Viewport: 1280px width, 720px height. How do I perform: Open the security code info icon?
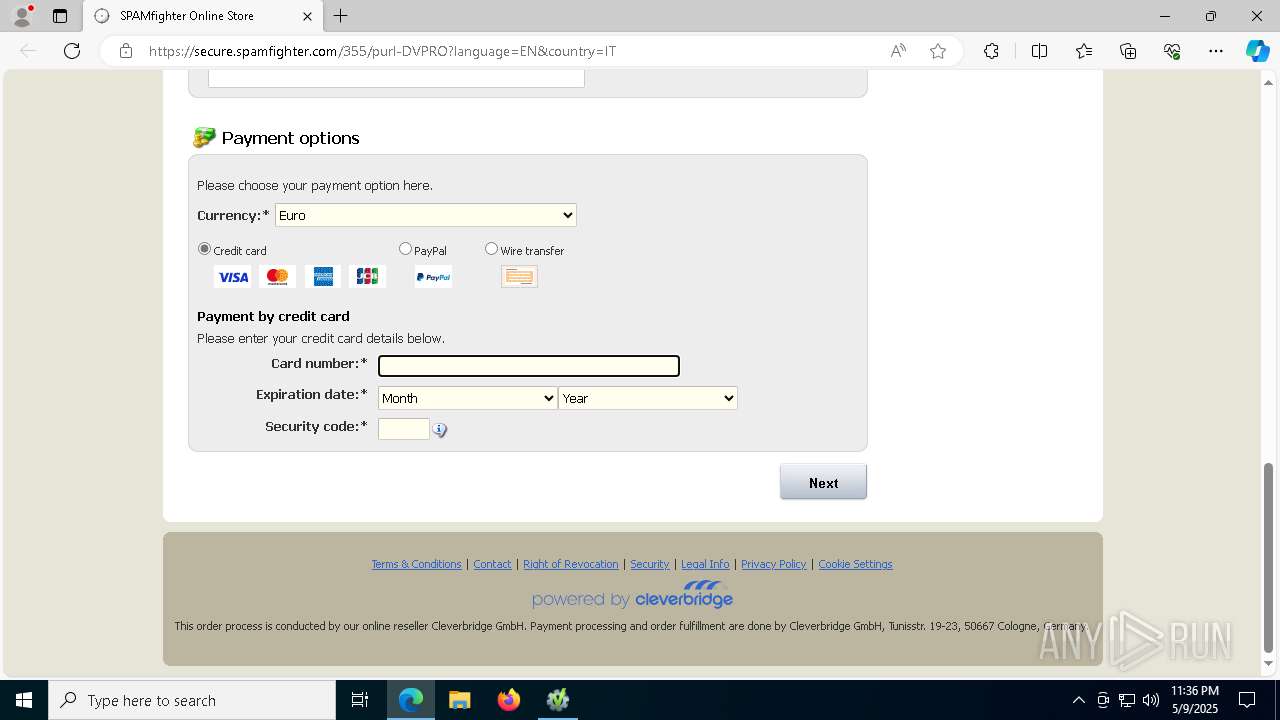[x=440, y=430]
